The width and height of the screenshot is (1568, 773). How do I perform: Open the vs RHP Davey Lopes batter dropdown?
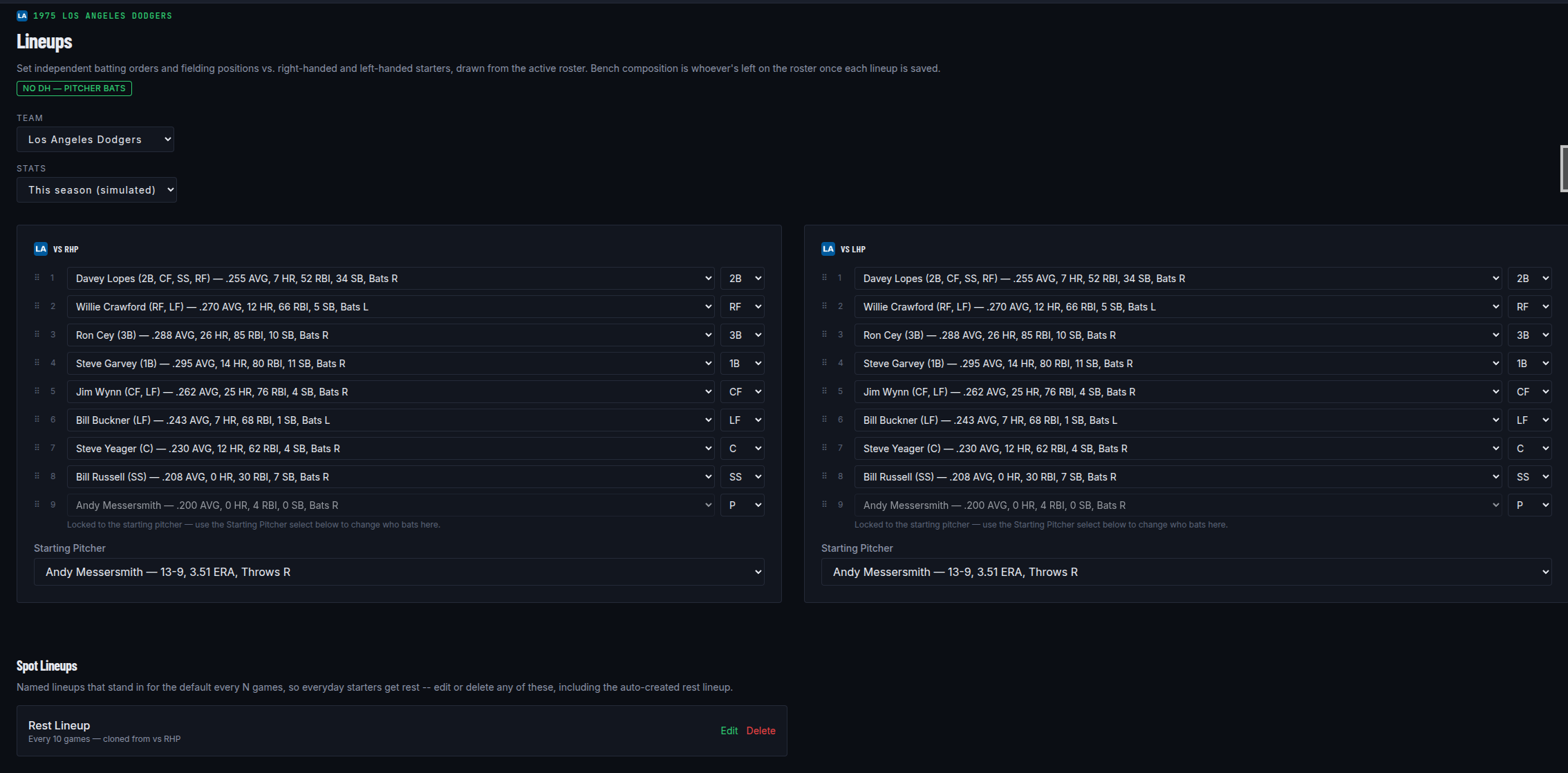(391, 279)
